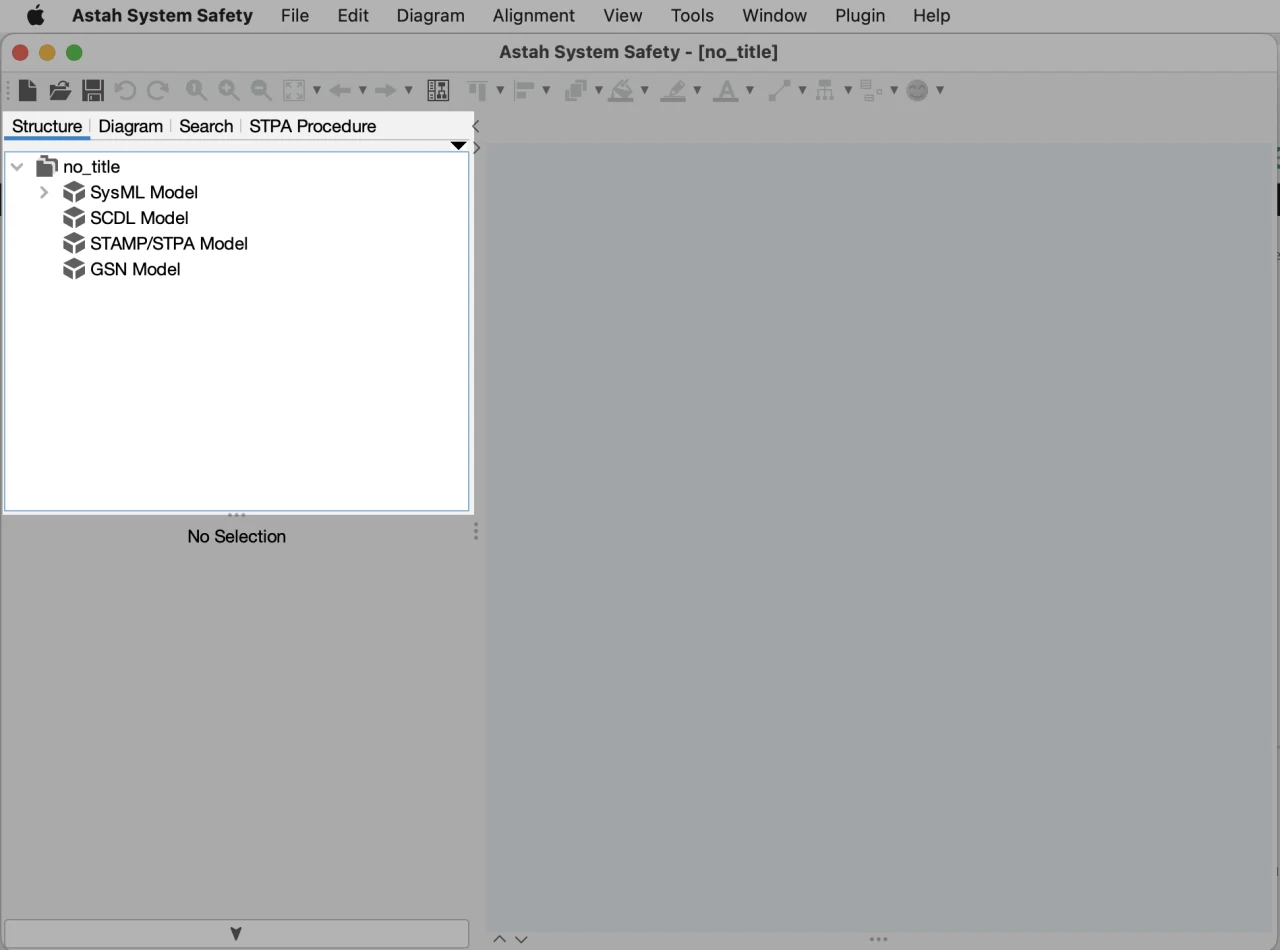
Task: Open the Align Top dropdown arrow
Action: click(x=499, y=91)
